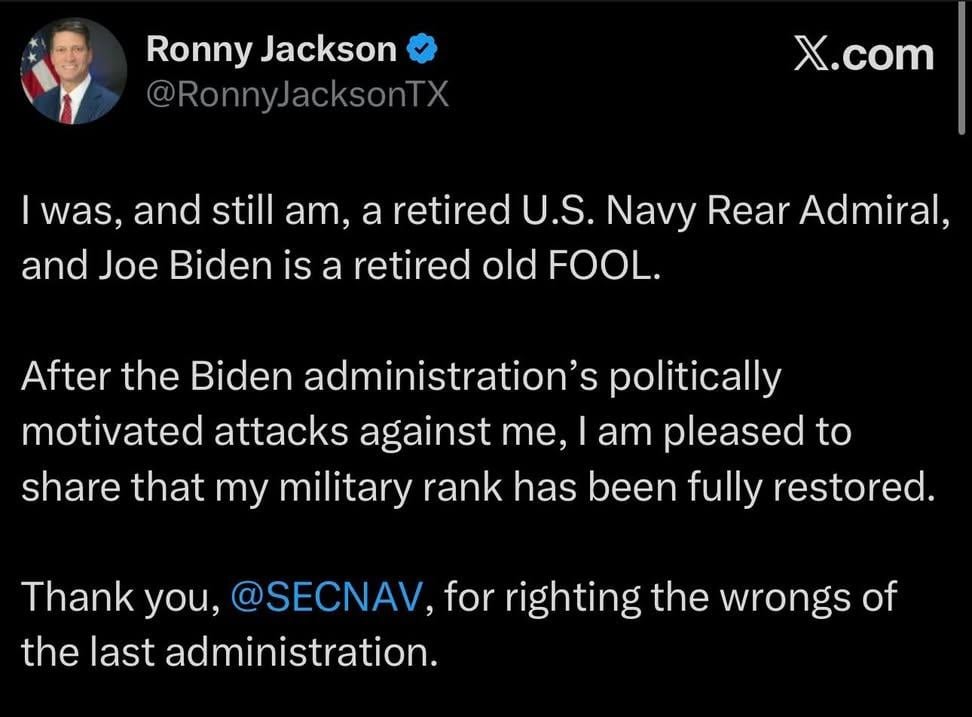
Task: Click the line starting "motivated attacks against me"
Action: click(435, 433)
